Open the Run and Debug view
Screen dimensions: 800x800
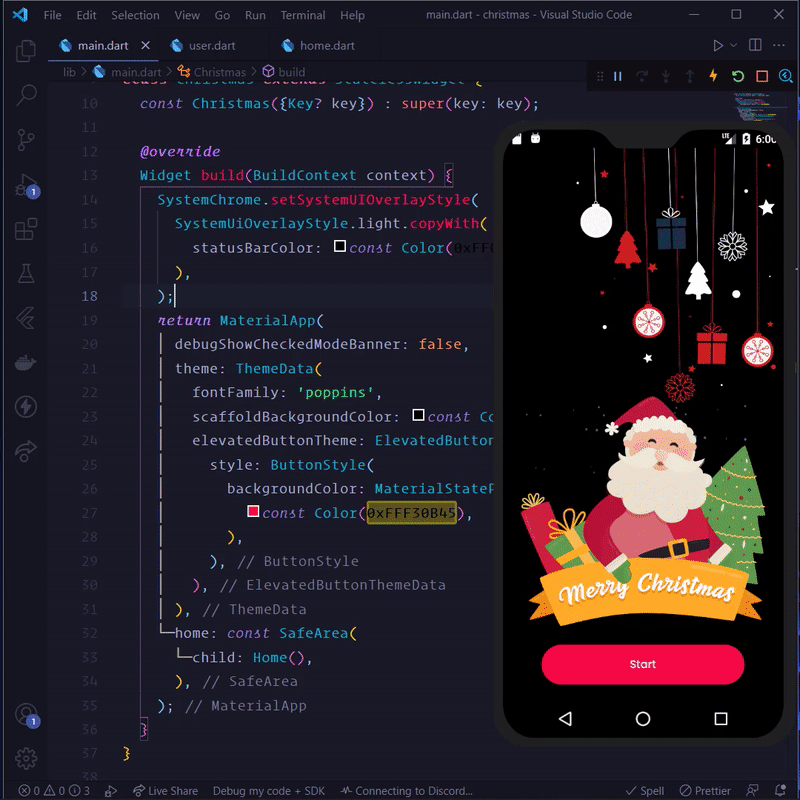tap(27, 185)
